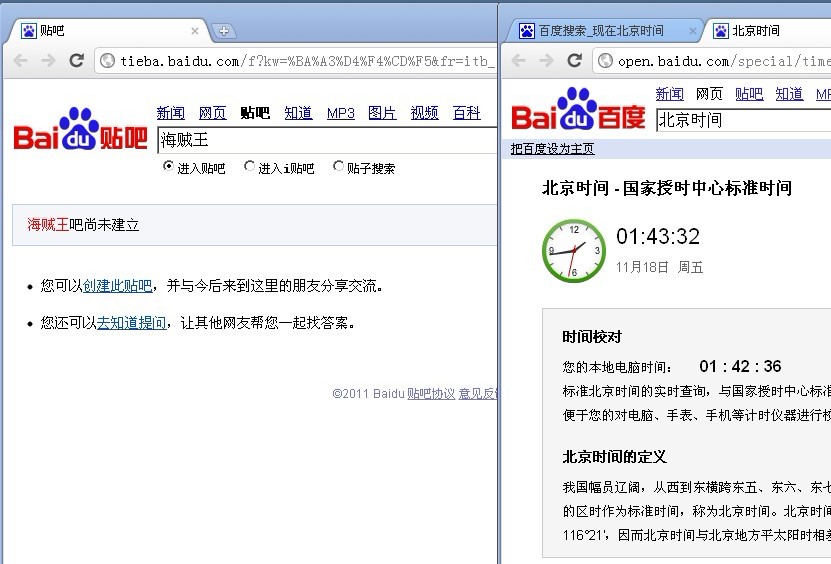
Task: Click the back arrow in the right Baidu window
Action: coord(519,60)
